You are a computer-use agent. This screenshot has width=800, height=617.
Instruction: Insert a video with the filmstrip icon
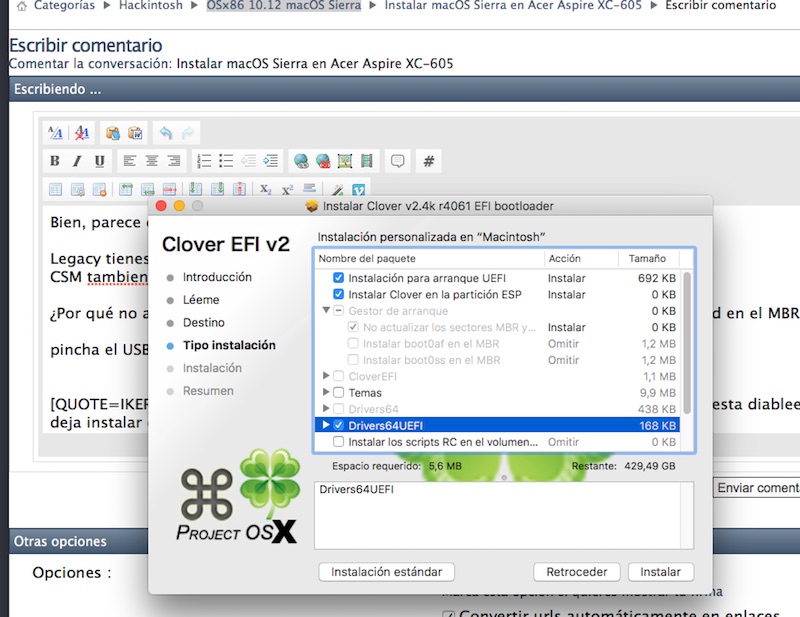pos(367,161)
